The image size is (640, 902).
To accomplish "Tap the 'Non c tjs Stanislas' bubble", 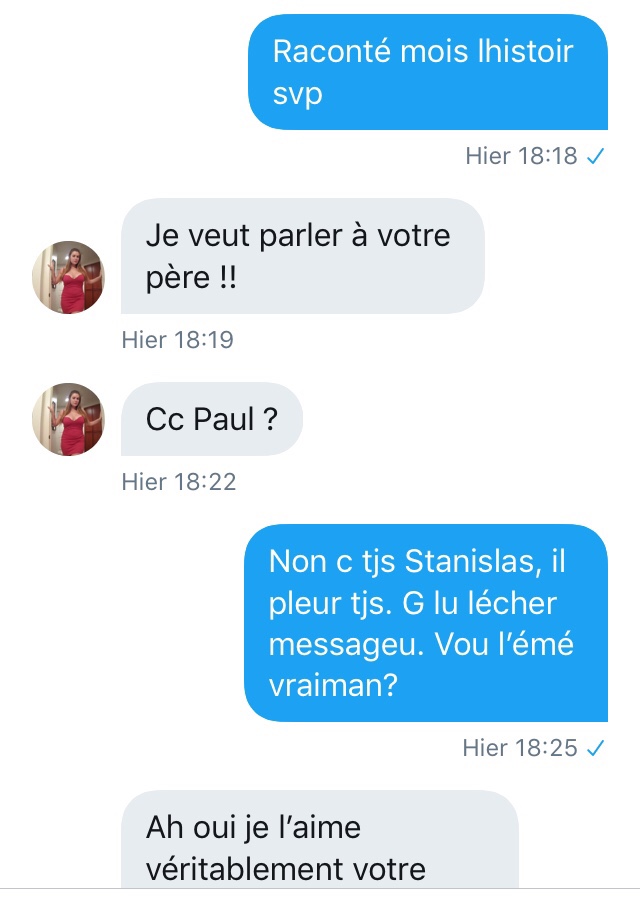I will [426, 622].
